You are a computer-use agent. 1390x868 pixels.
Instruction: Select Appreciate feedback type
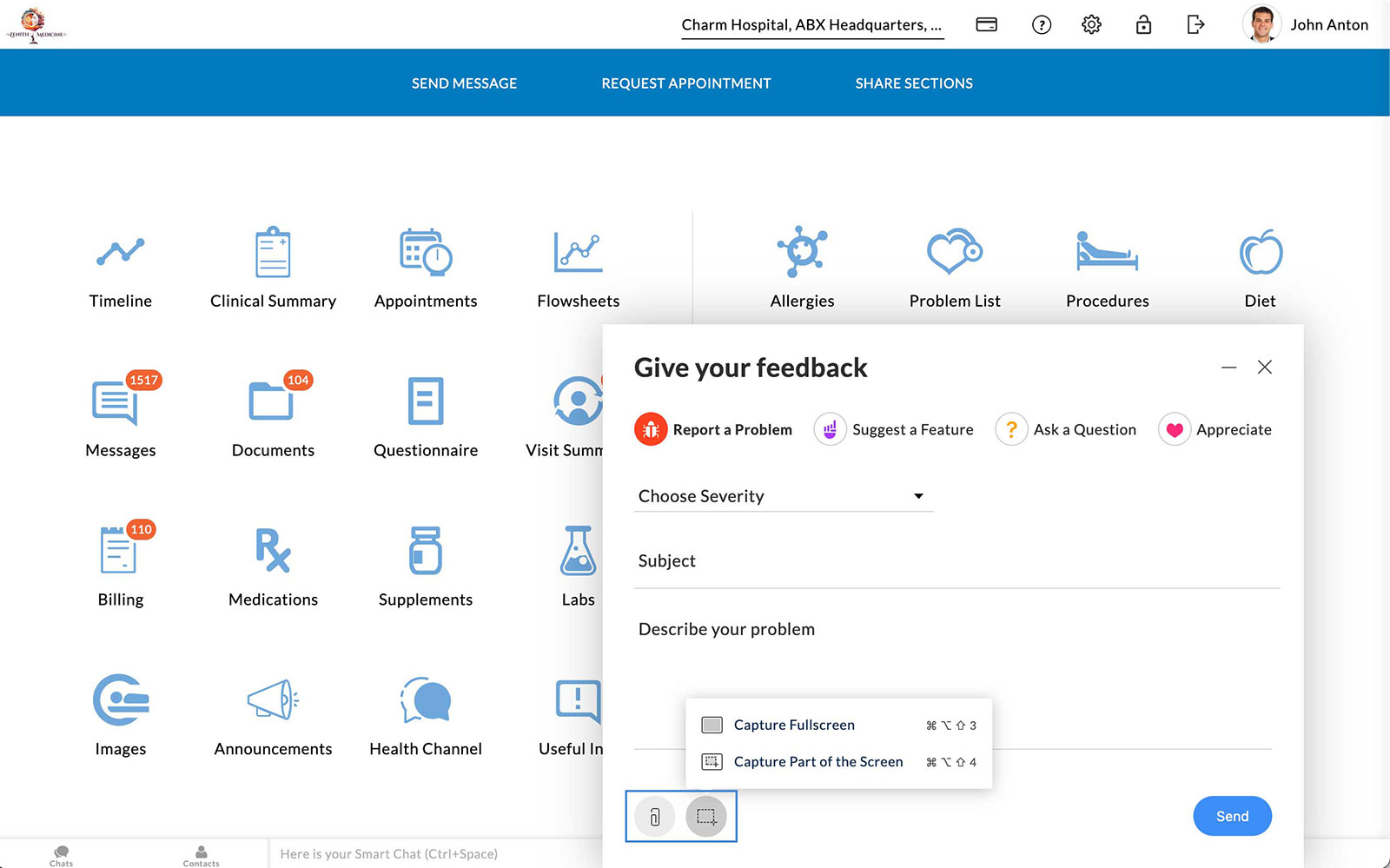(x=1215, y=429)
